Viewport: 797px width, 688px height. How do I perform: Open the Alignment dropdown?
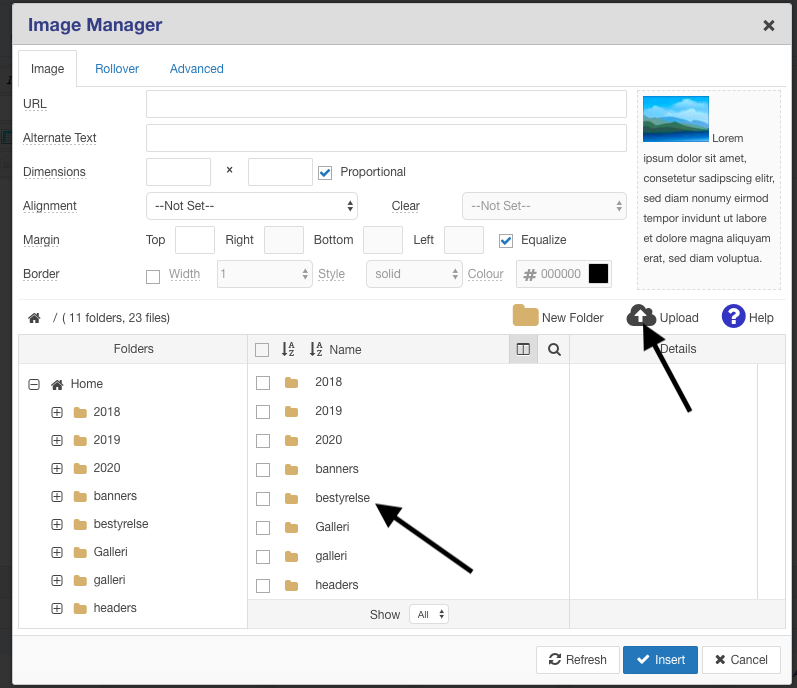click(x=251, y=206)
